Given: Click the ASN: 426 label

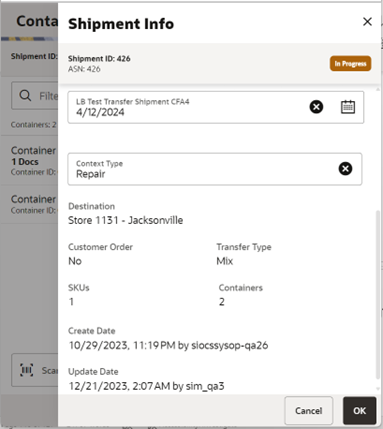Looking at the screenshot, I should (84, 69).
